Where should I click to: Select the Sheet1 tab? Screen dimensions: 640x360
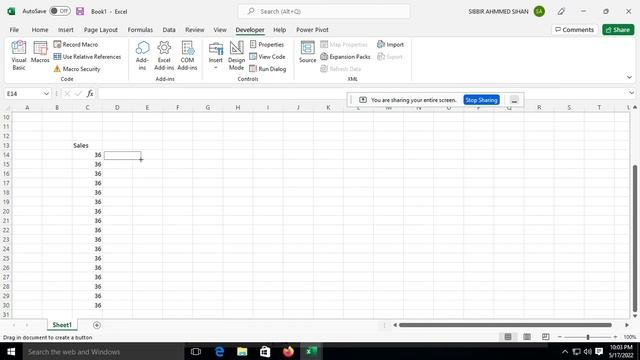(x=62, y=325)
